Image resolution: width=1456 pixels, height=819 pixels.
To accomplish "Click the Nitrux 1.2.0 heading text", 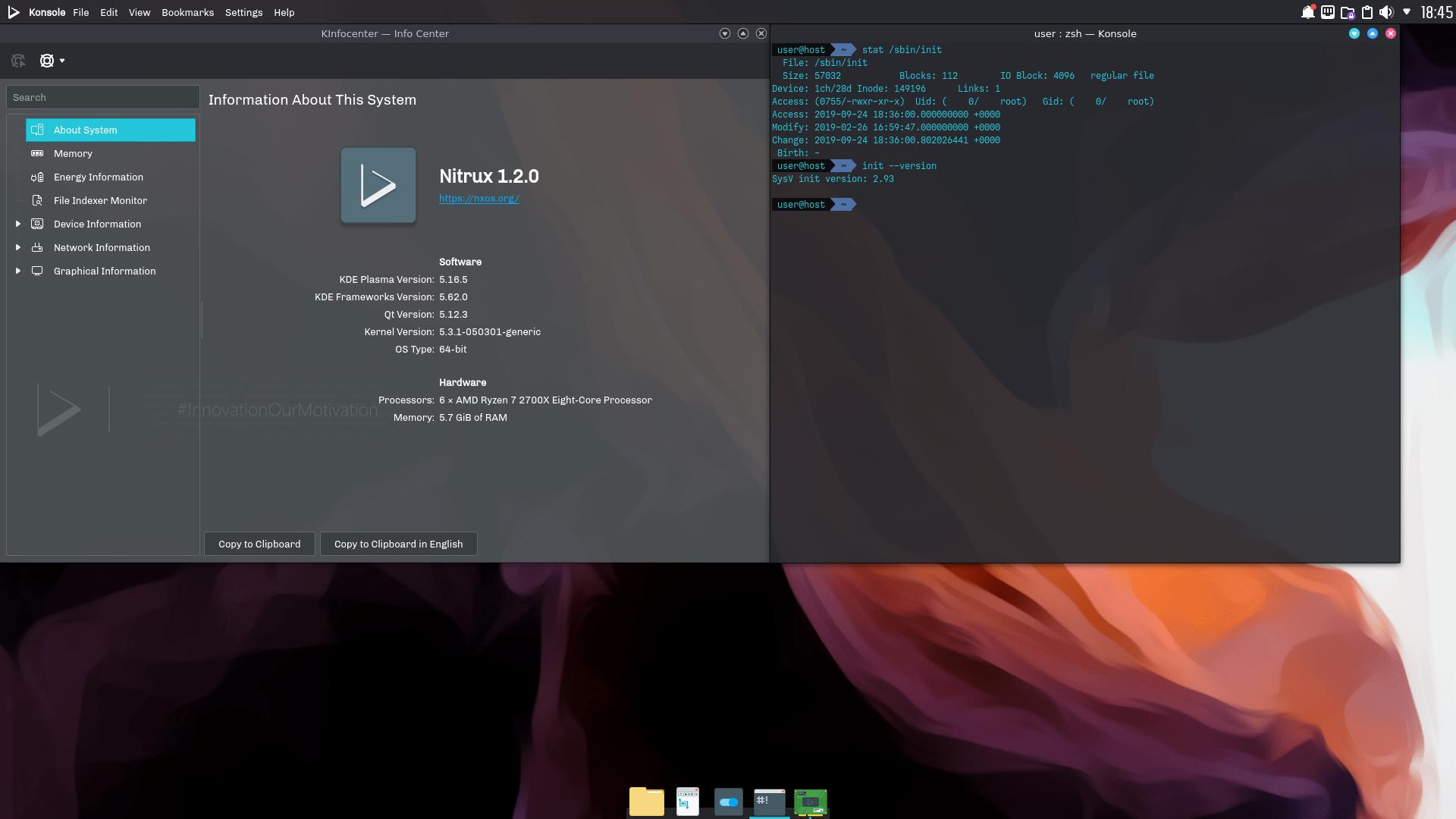I will click(489, 176).
